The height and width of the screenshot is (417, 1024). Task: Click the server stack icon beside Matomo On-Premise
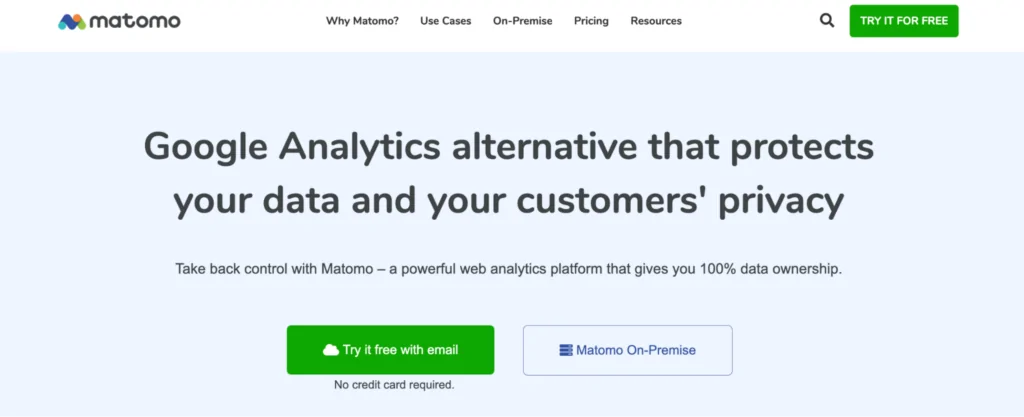pyautogui.click(x=566, y=350)
